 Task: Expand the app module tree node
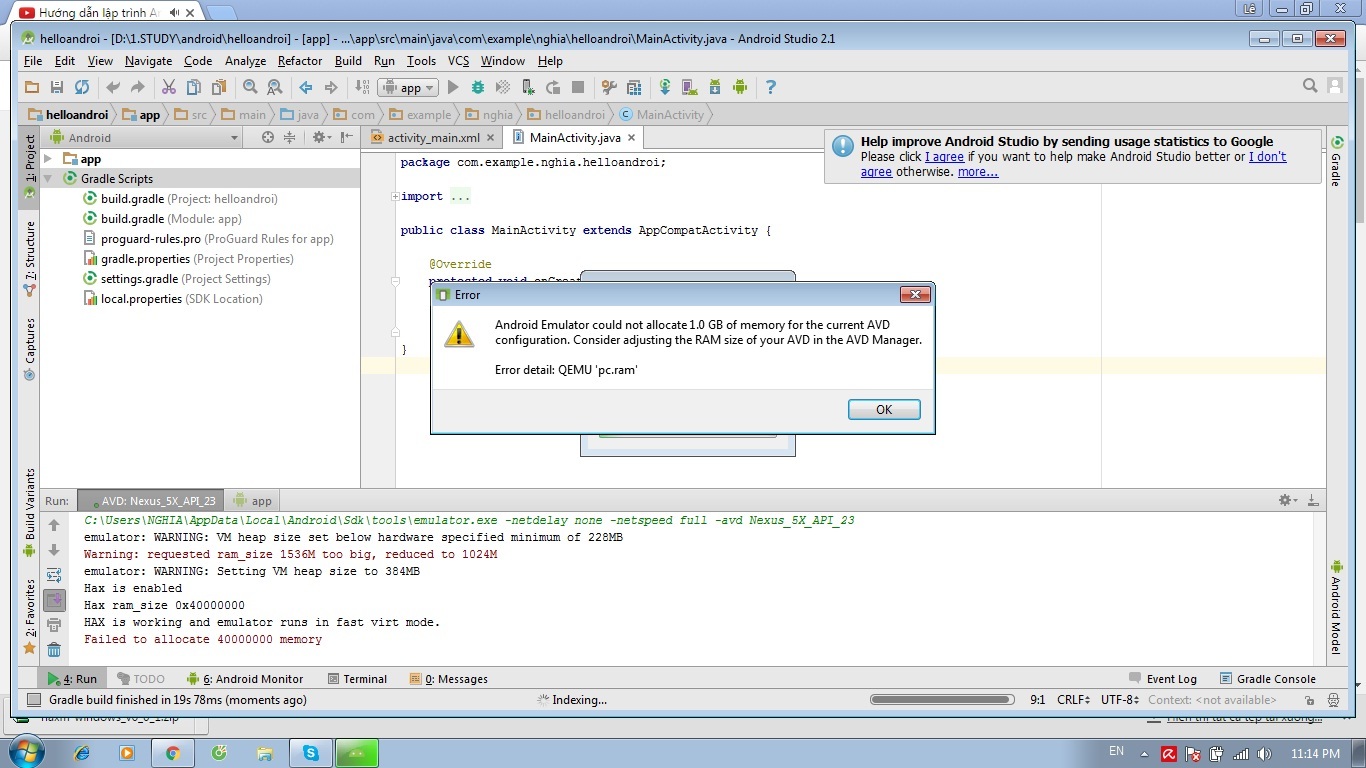(48, 159)
